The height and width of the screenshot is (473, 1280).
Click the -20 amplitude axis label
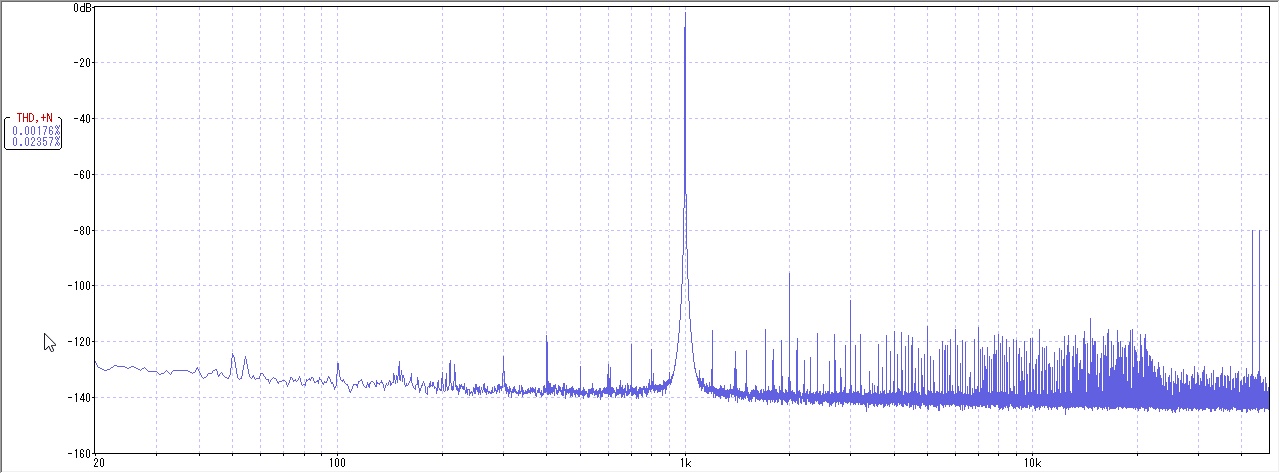coord(83,63)
